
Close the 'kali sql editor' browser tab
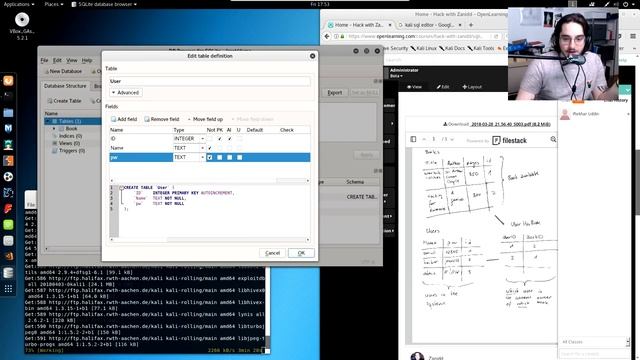tap(460, 25)
